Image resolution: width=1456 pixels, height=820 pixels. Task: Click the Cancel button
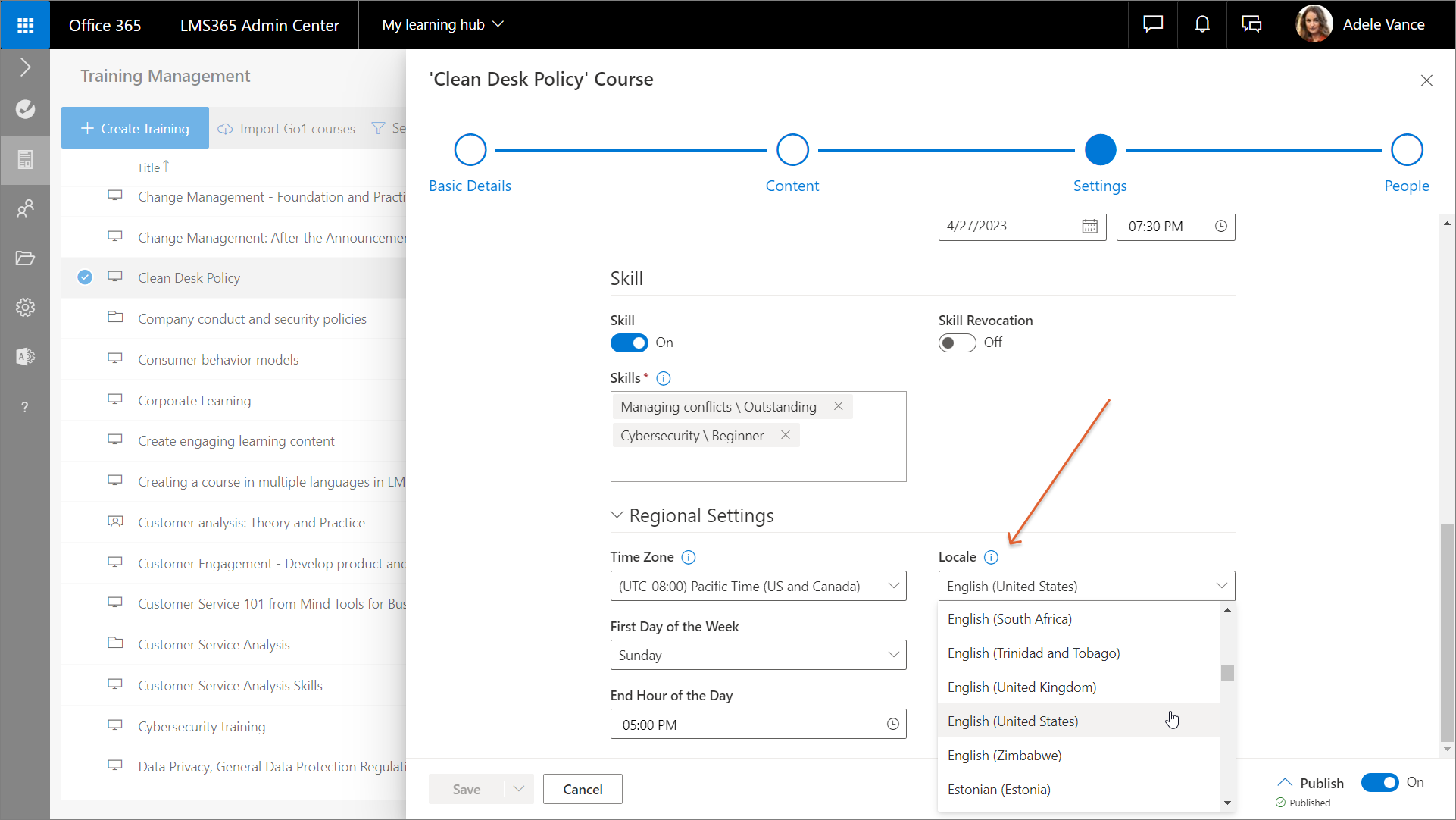[583, 789]
